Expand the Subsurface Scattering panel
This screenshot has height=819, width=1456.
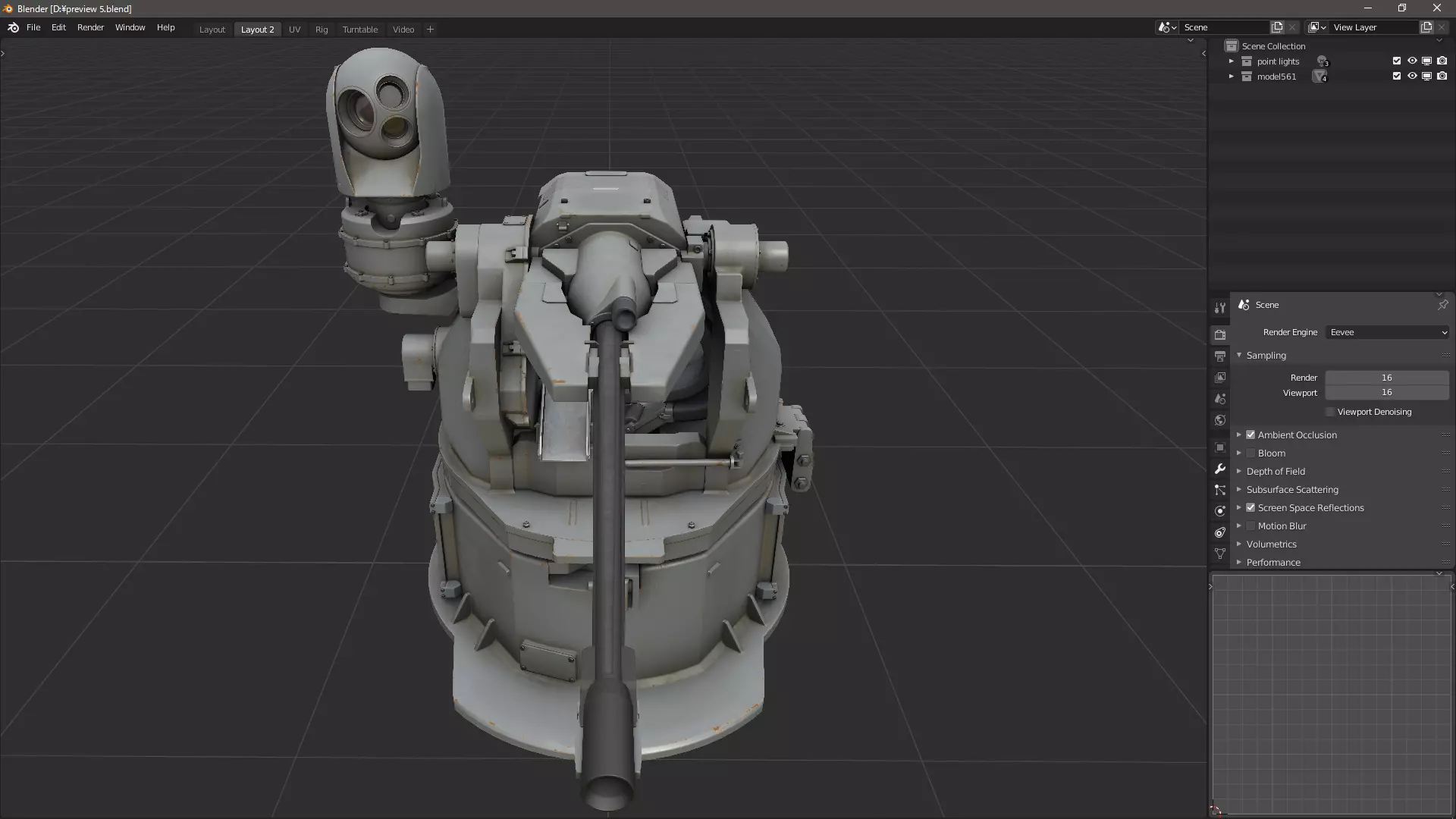pos(1239,490)
